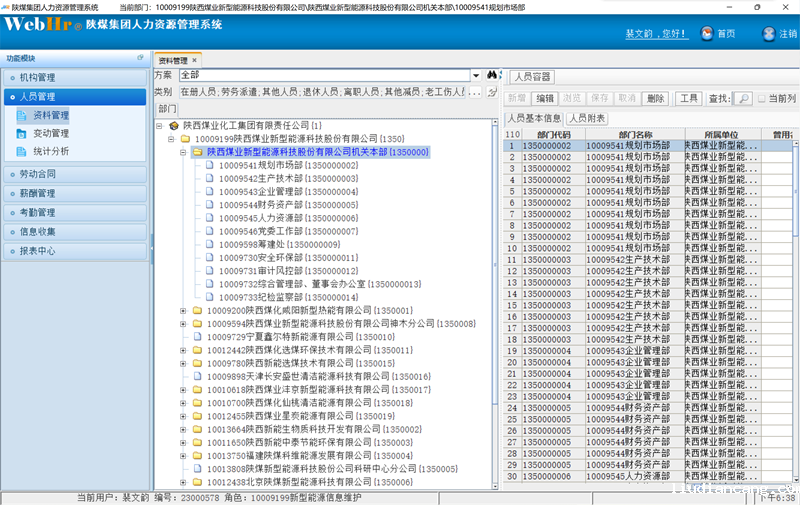The image size is (800, 505).
Task: Select the 人员基本信息 tab
Action: 534,118
